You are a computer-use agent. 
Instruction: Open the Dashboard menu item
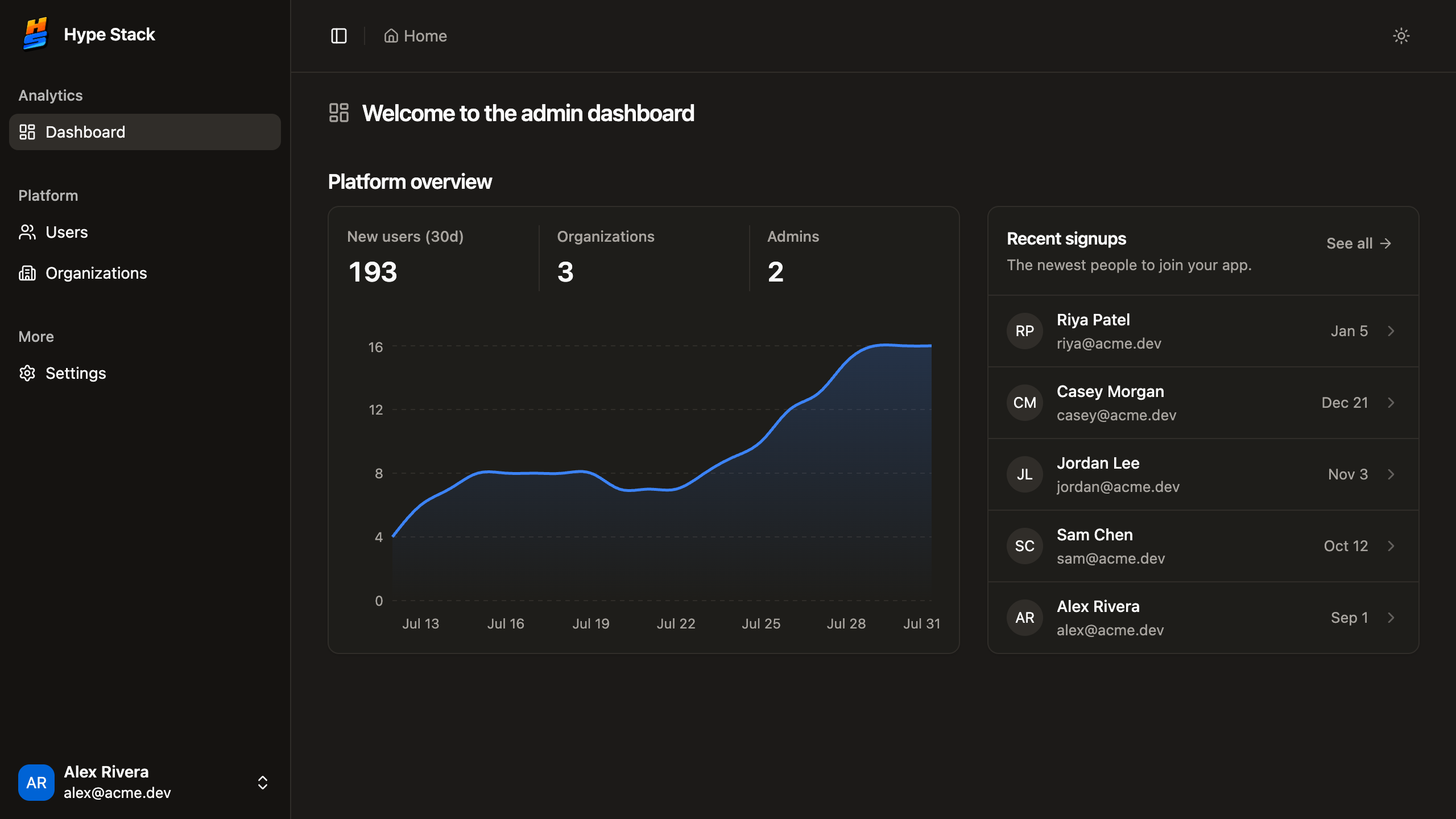coord(145,132)
